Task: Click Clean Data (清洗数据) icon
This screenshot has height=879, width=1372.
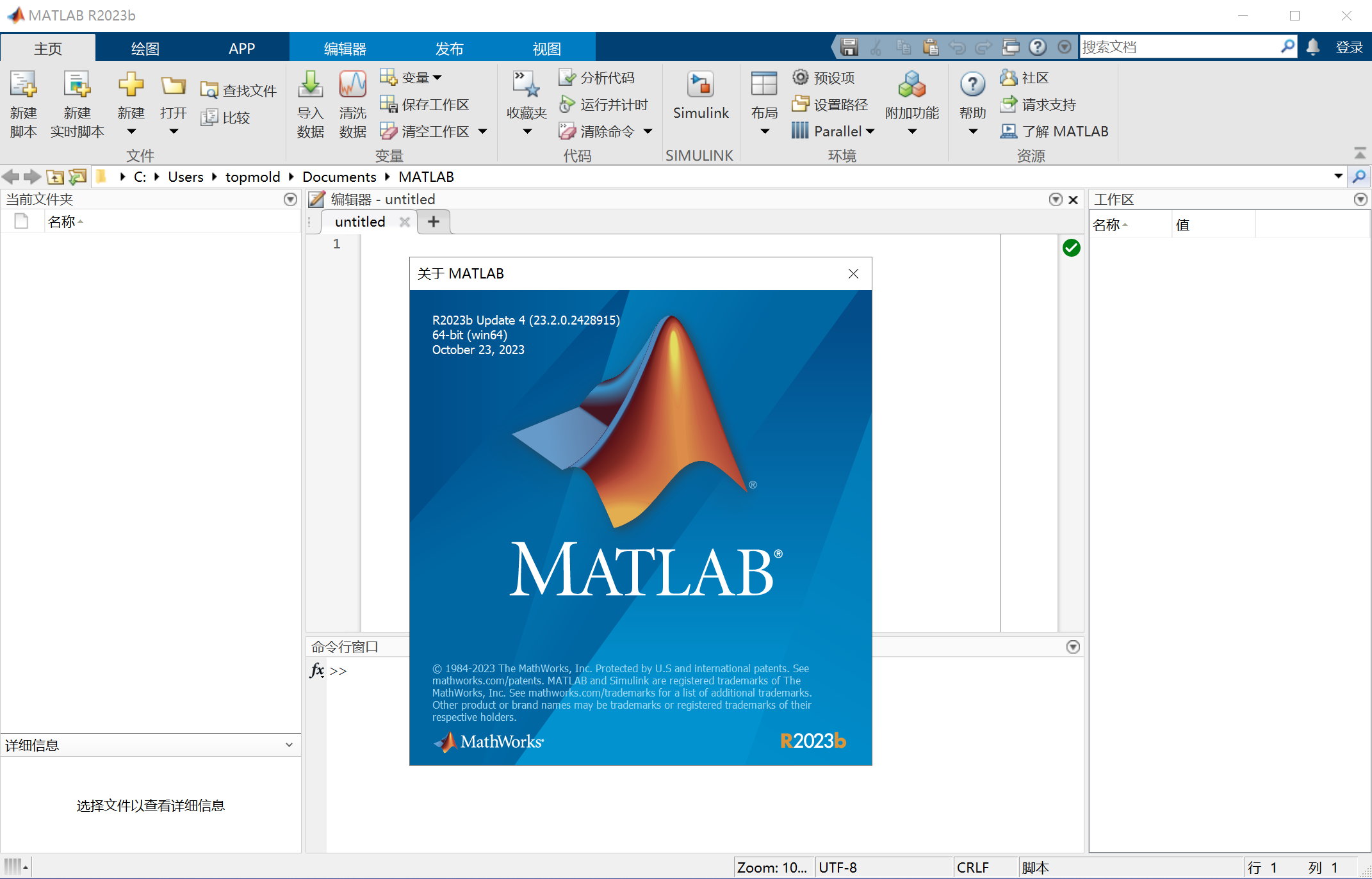Action: (x=352, y=85)
